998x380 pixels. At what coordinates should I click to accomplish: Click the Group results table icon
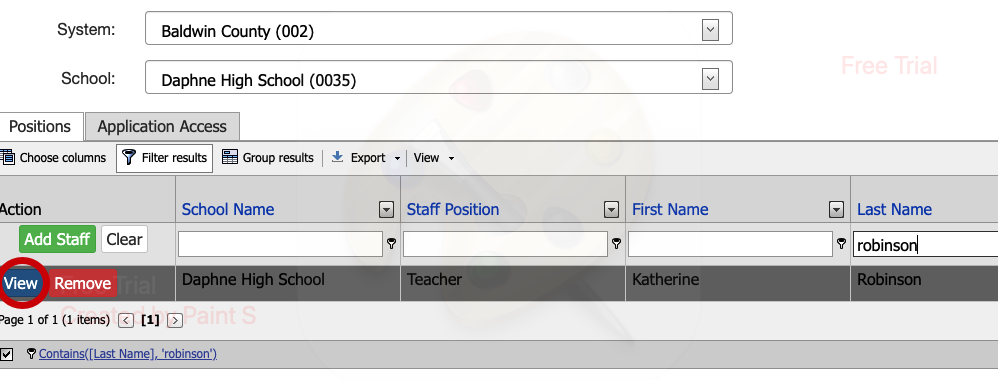(x=230, y=157)
